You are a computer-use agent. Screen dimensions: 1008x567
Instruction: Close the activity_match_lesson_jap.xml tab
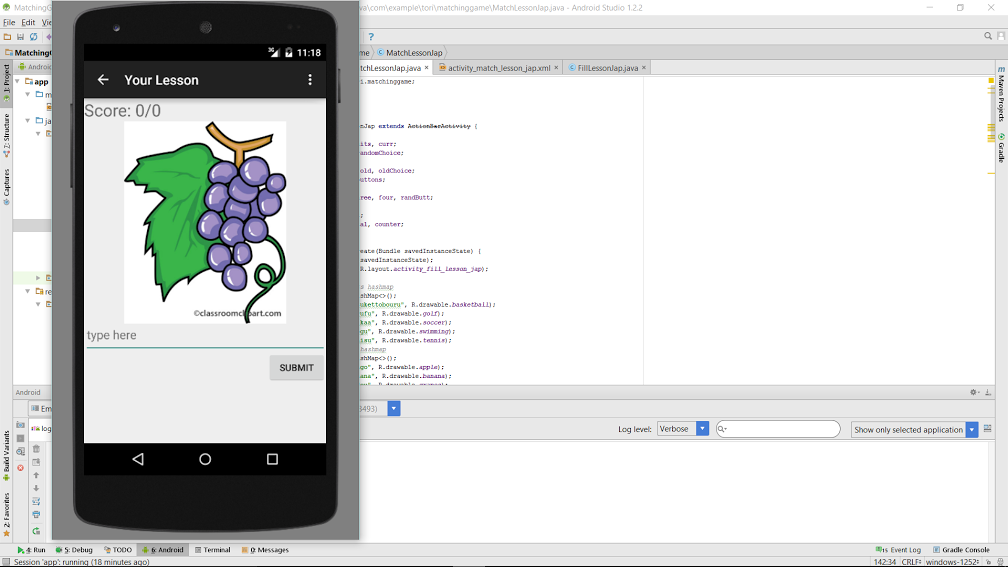[x=556, y=68]
